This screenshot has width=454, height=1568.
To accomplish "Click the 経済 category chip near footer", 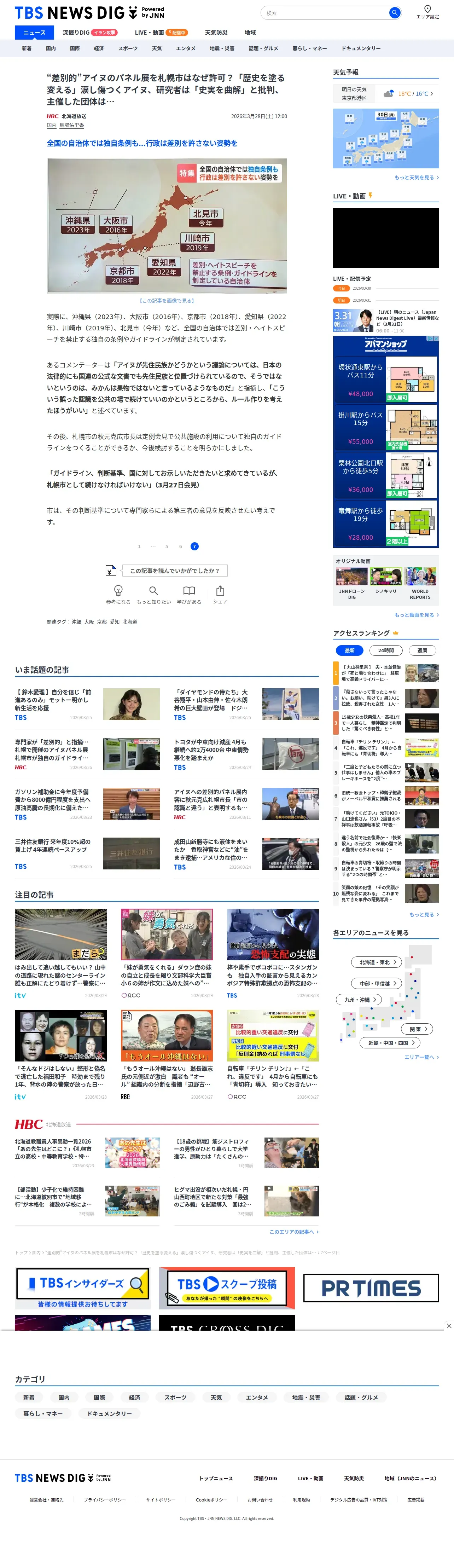I will (x=134, y=1397).
